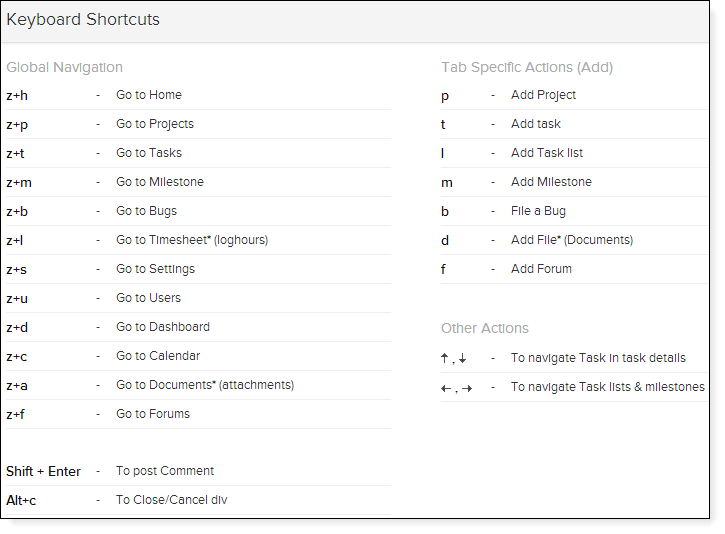Click the up and down arrow keys icon
725x534 pixels.
(x=454, y=358)
